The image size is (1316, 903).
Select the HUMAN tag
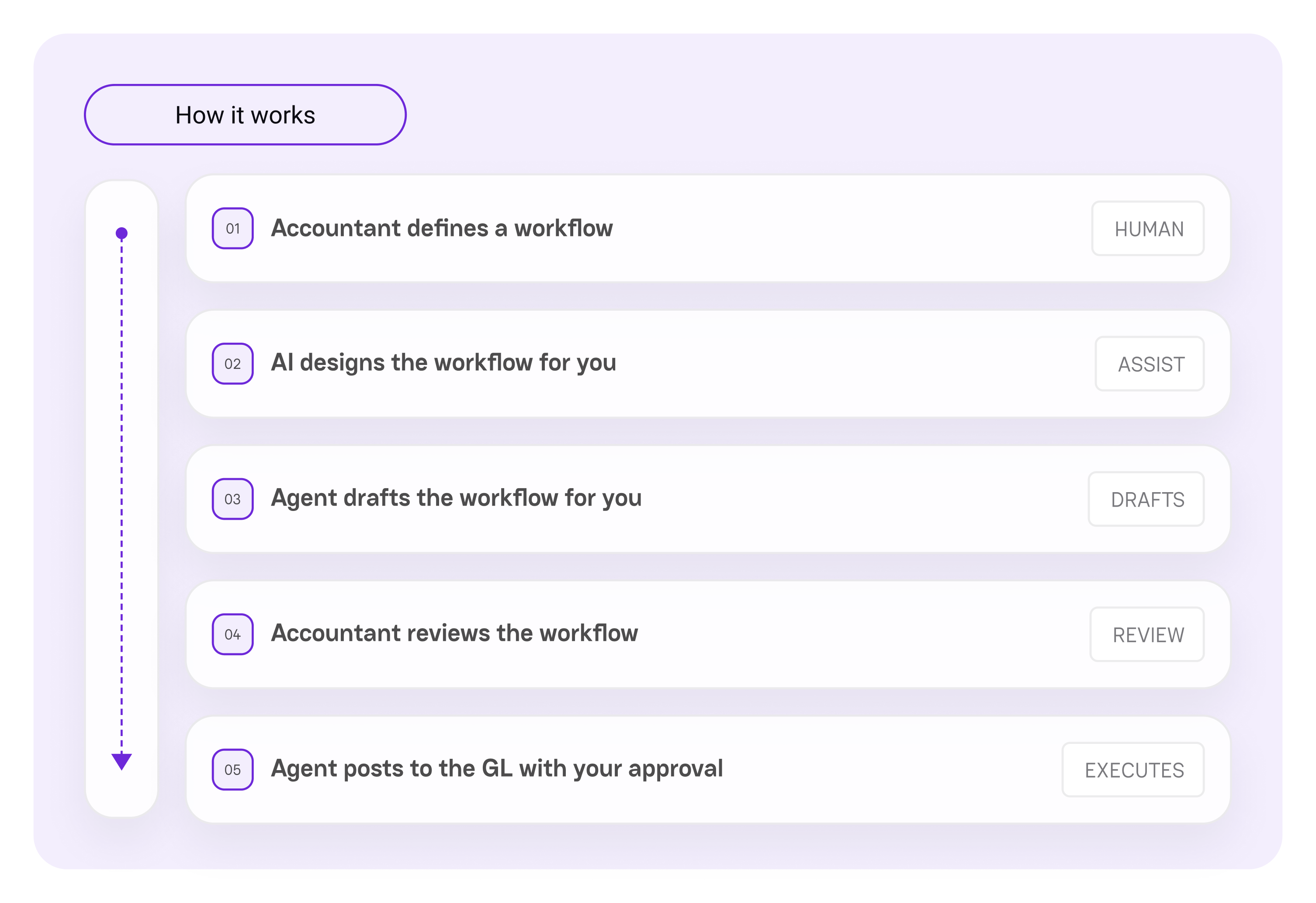click(1148, 228)
